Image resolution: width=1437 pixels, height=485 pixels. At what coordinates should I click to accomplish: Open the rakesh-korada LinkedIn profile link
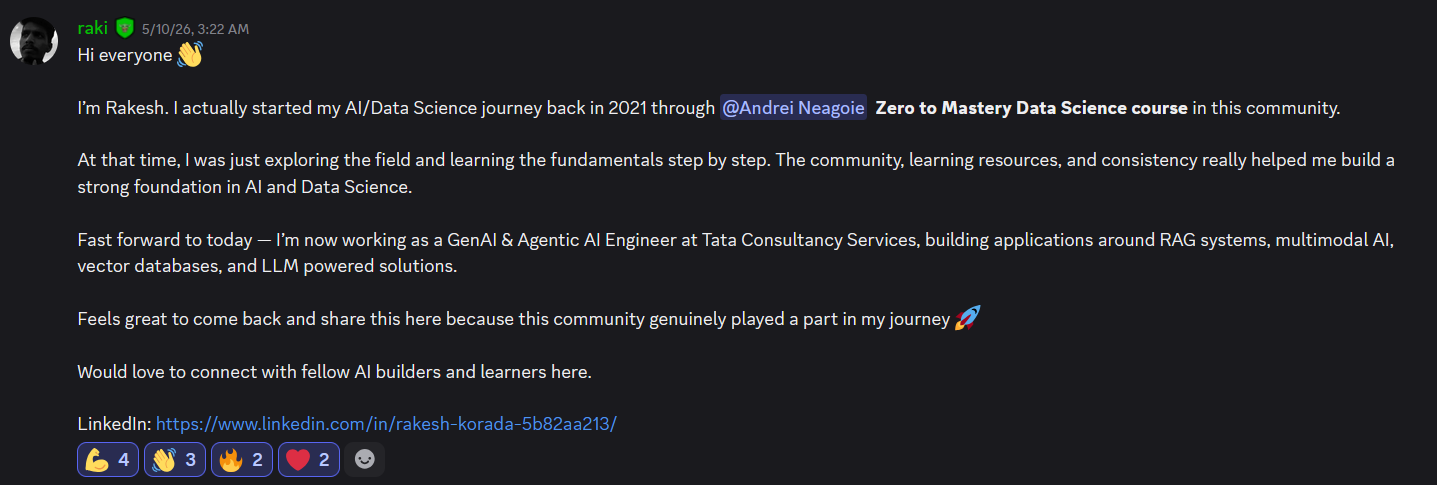point(386,423)
